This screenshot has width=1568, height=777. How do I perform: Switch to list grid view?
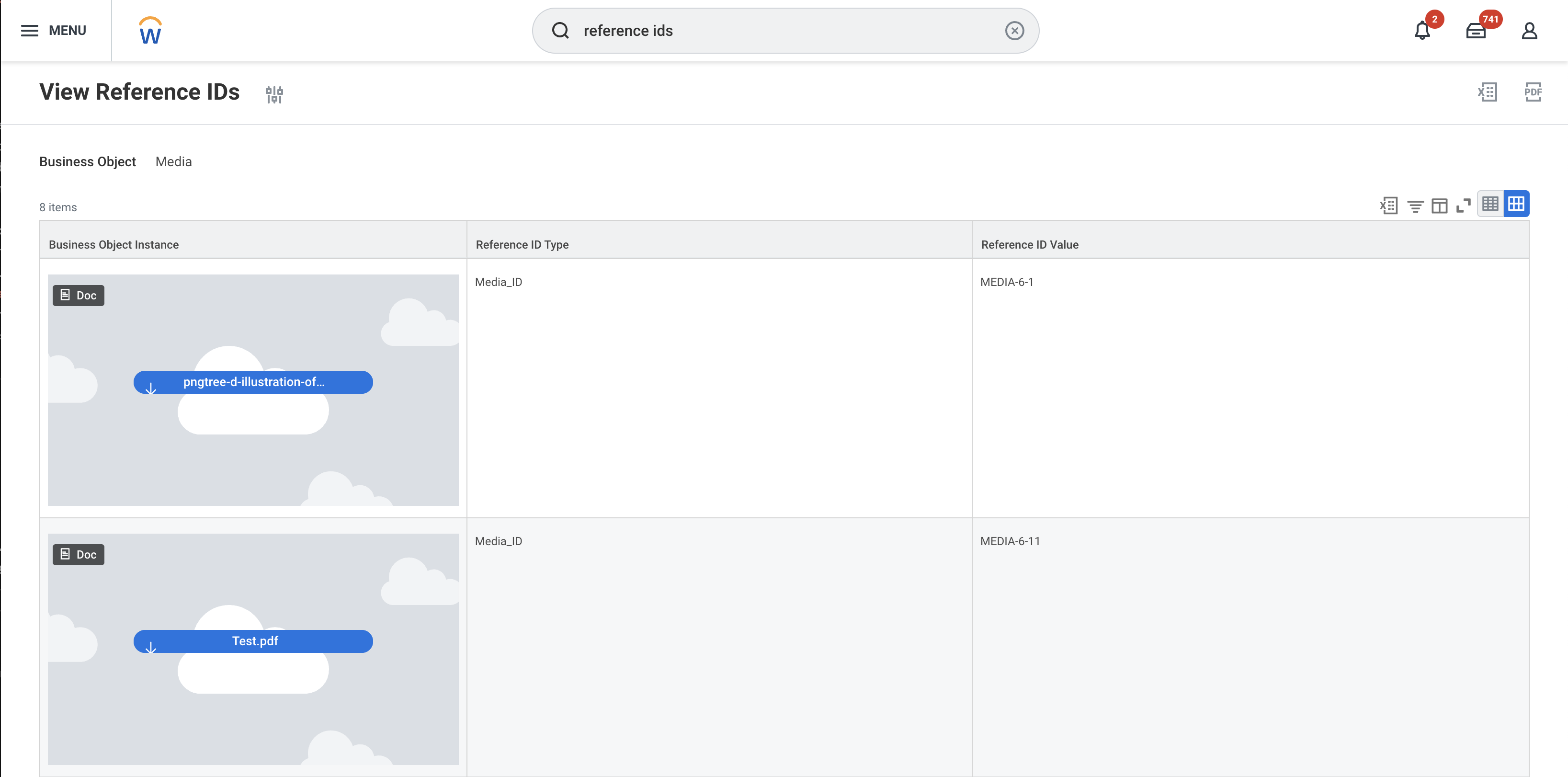[x=1490, y=204]
